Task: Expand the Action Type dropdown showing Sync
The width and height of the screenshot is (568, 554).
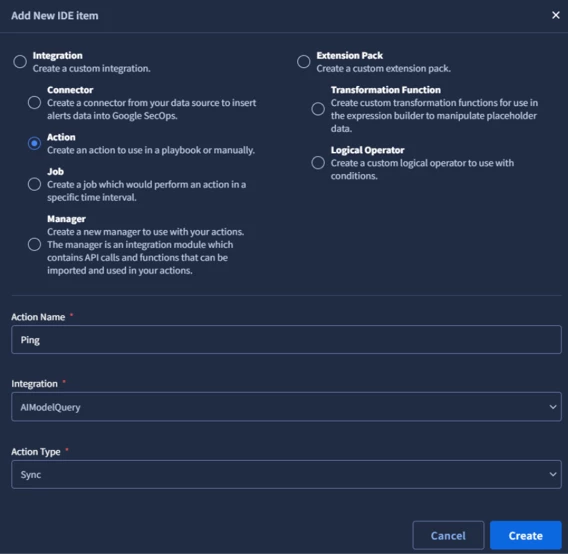Action: pos(286,474)
